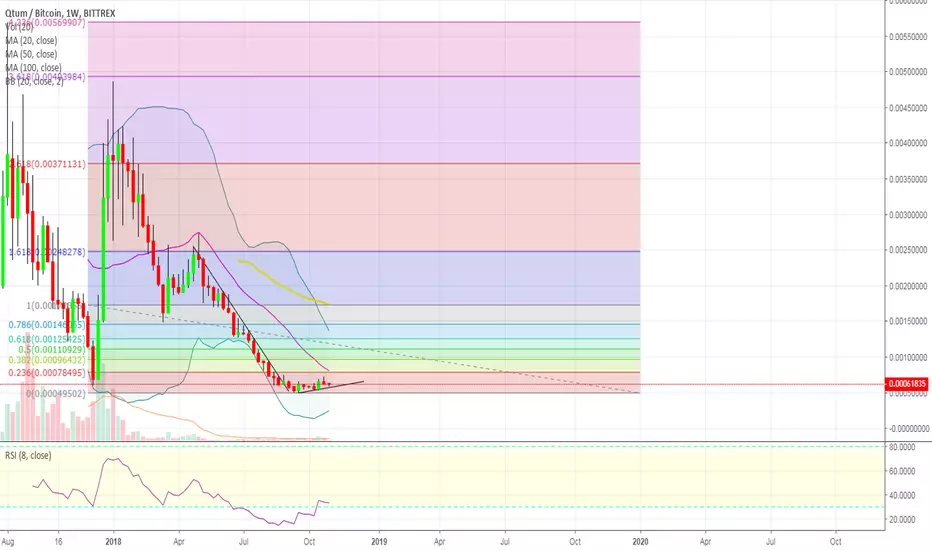Click the 40.0000 RSI axis label

tap(902, 495)
